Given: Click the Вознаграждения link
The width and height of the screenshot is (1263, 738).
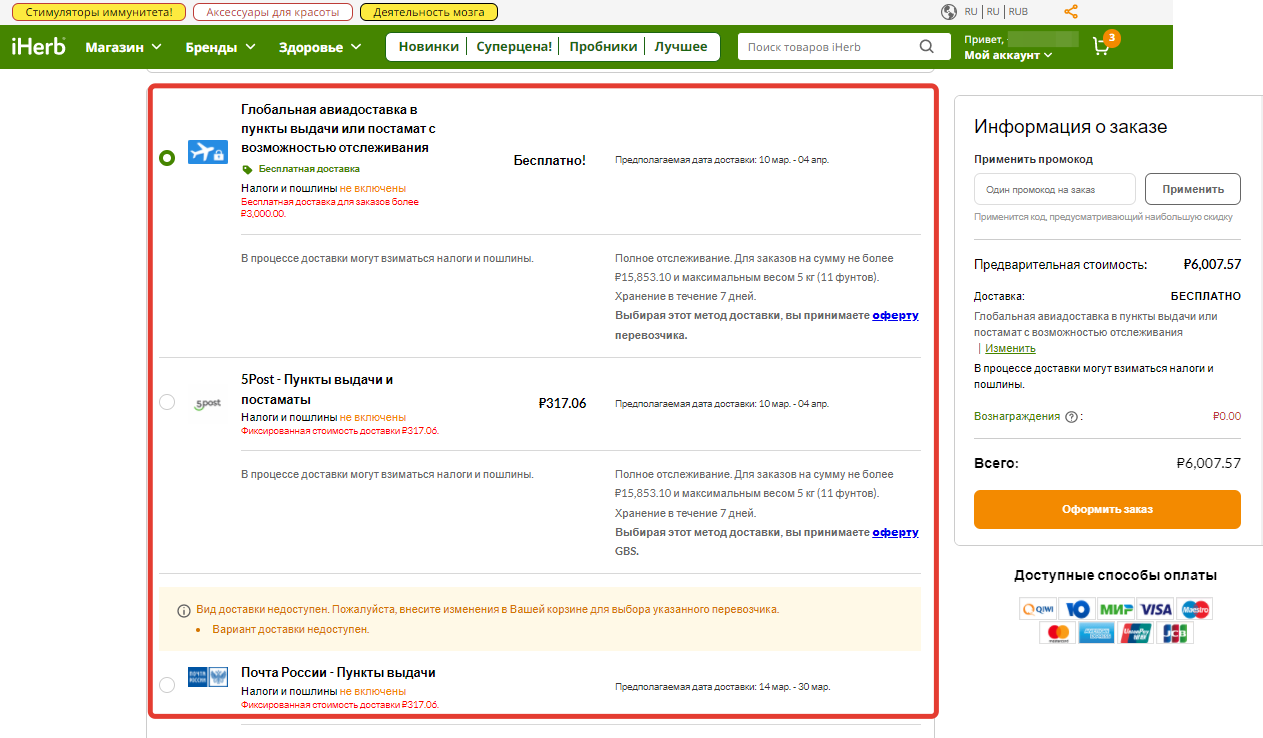Looking at the screenshot, I should 1017,416.
